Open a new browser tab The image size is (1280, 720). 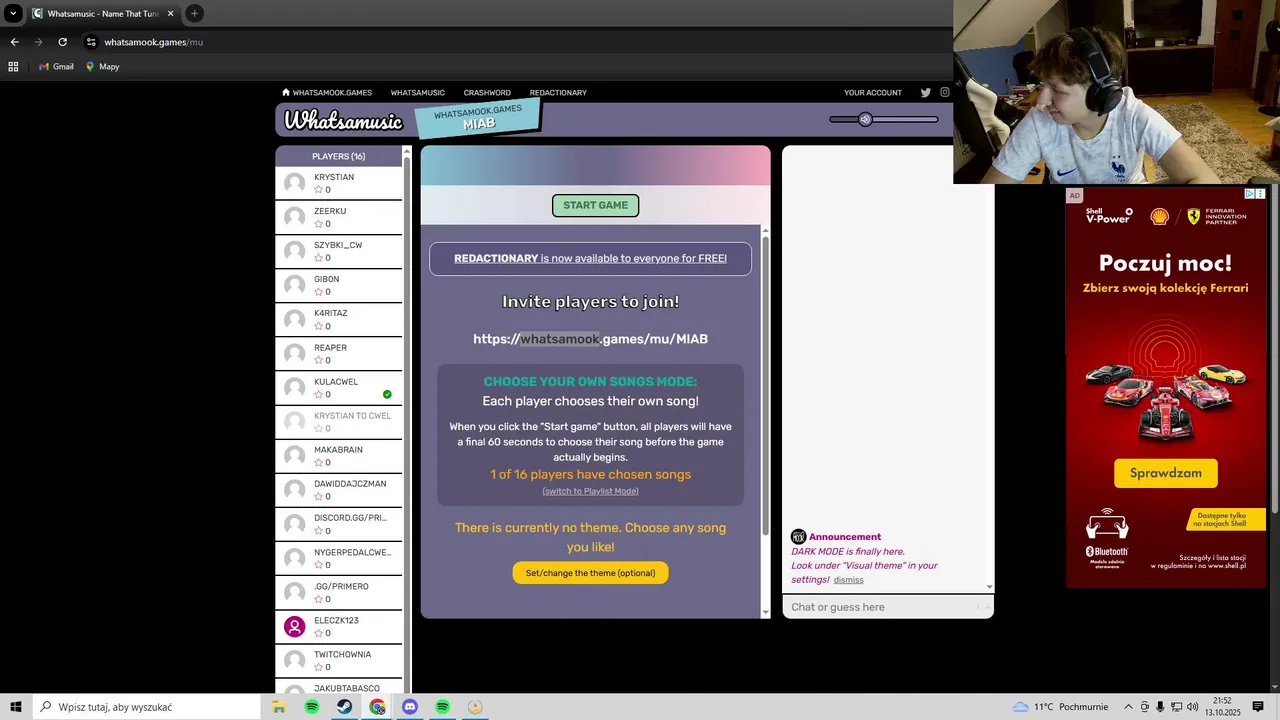tap(194, 13)
